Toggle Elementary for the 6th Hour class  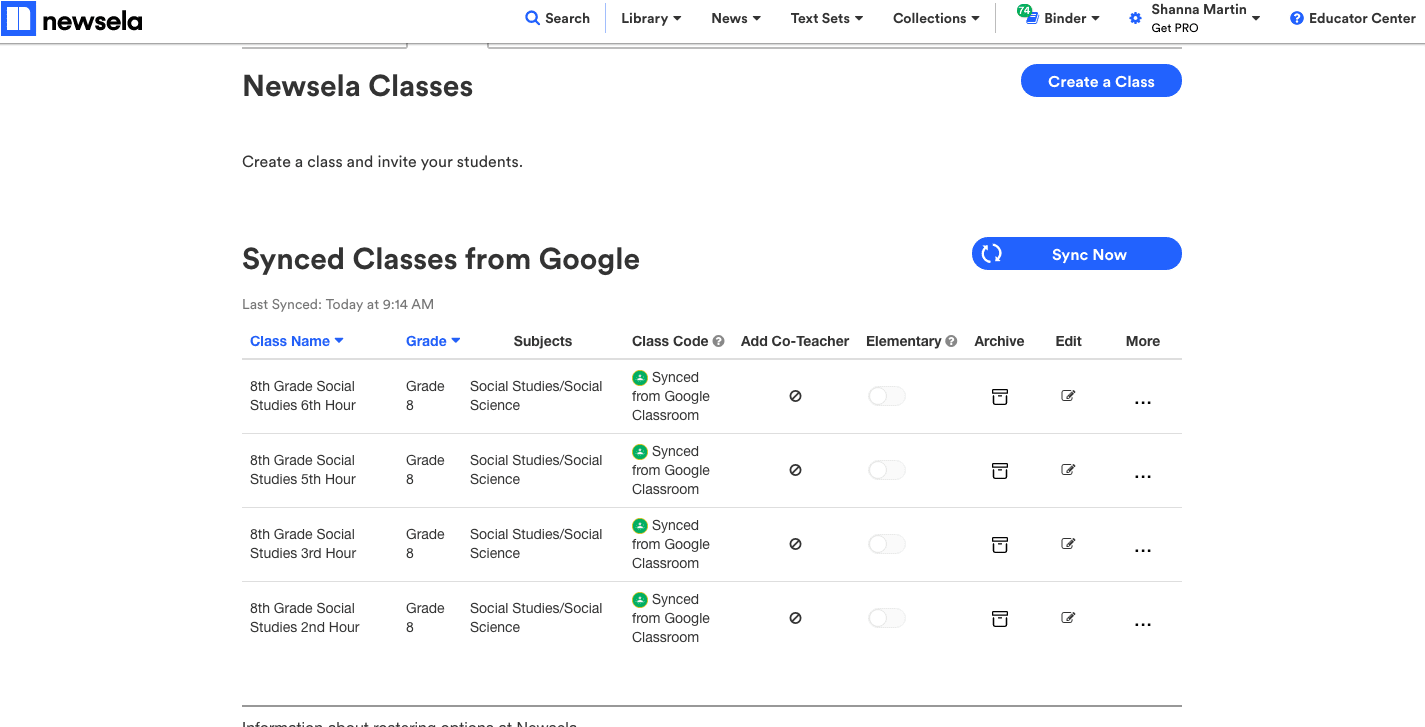coord(886,397)
